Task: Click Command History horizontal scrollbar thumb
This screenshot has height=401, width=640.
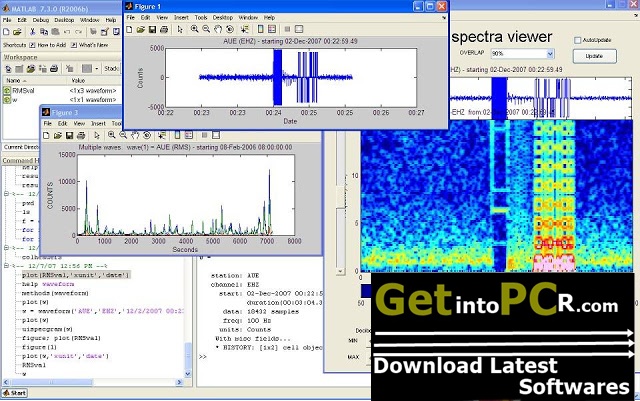Action: [51, 382]
